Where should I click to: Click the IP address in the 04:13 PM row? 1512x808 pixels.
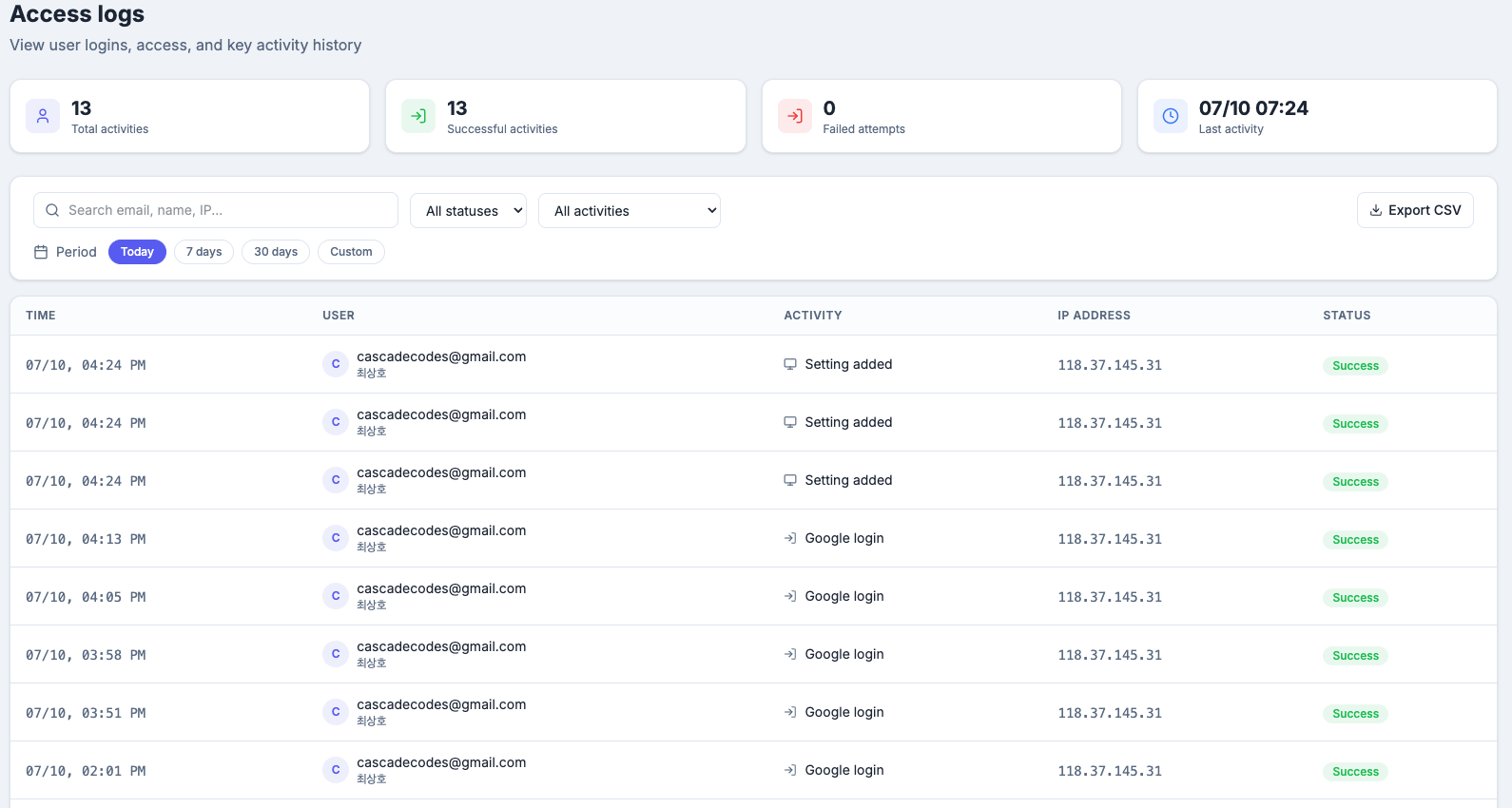tap(1110, 539)
